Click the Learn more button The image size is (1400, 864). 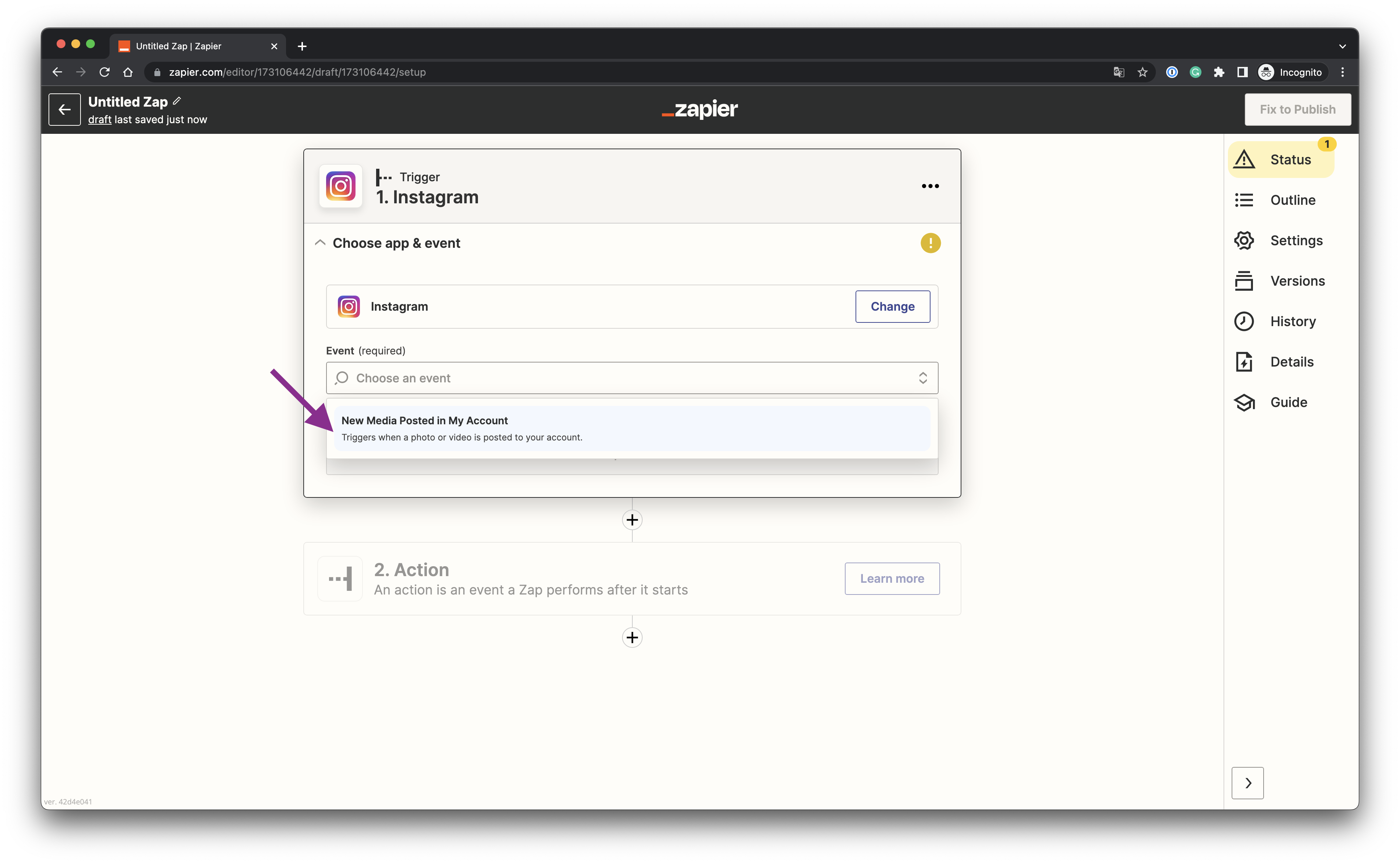click(x=892, y=579)
